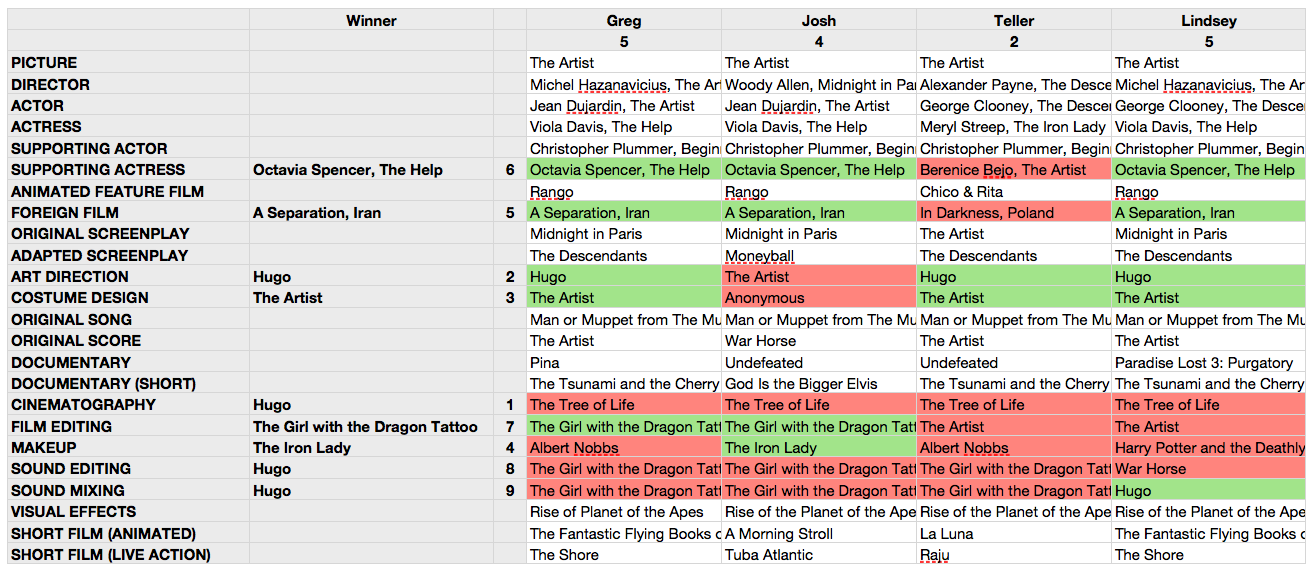Select Josh's War Horse original score cell
Screen dimensions: 1314x576
point(819,341)
